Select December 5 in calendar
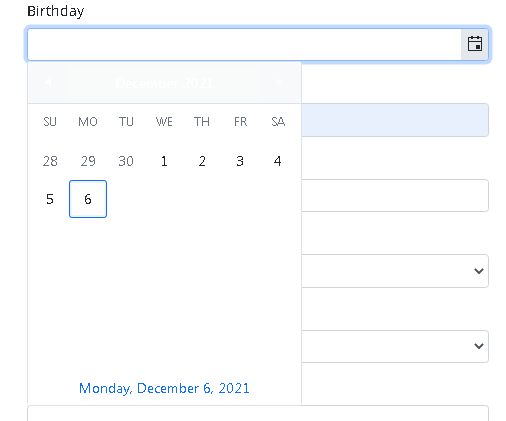 pos(50,199)
